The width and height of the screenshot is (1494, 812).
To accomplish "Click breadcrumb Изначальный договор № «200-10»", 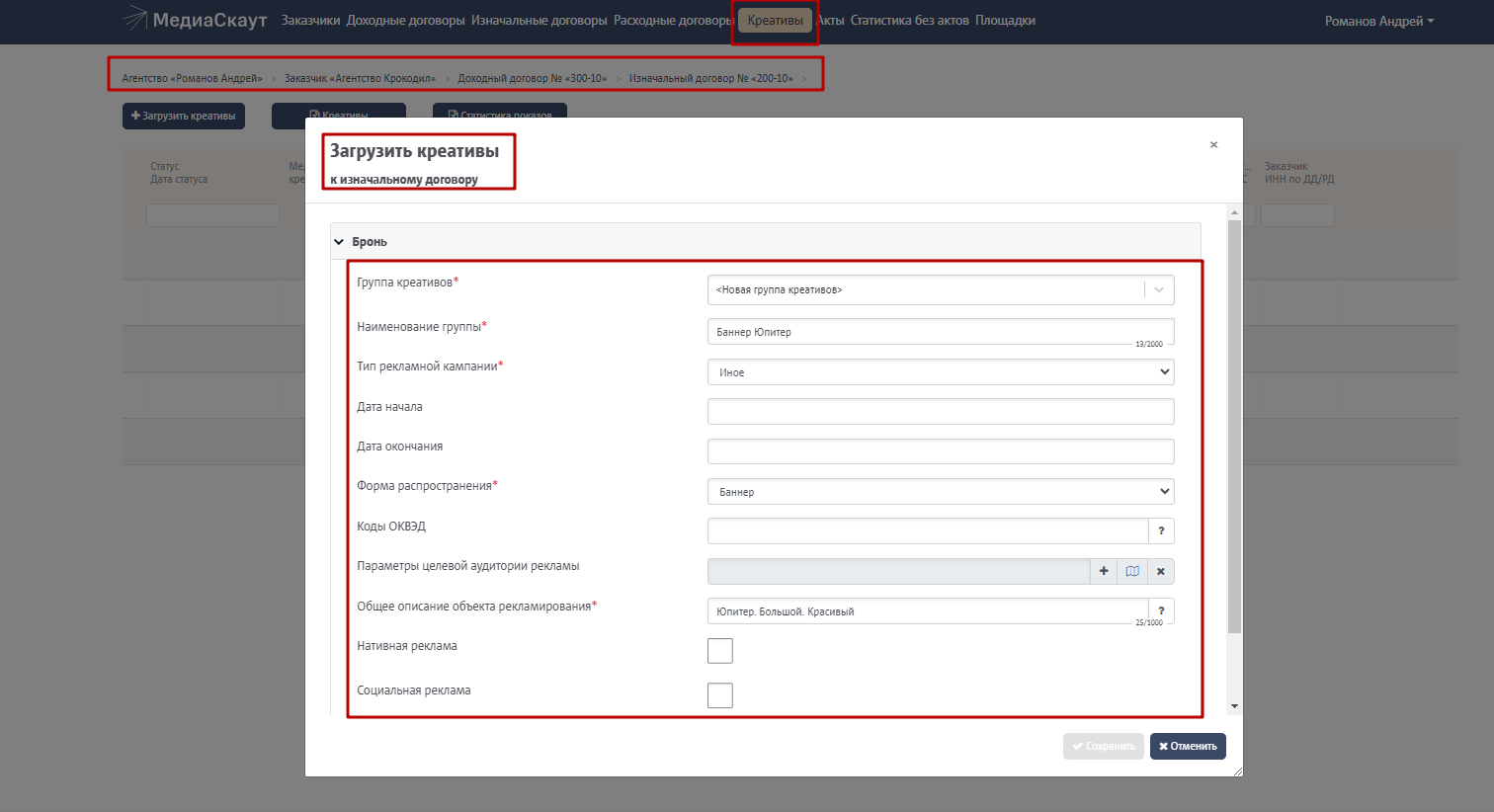I will 710,78.
